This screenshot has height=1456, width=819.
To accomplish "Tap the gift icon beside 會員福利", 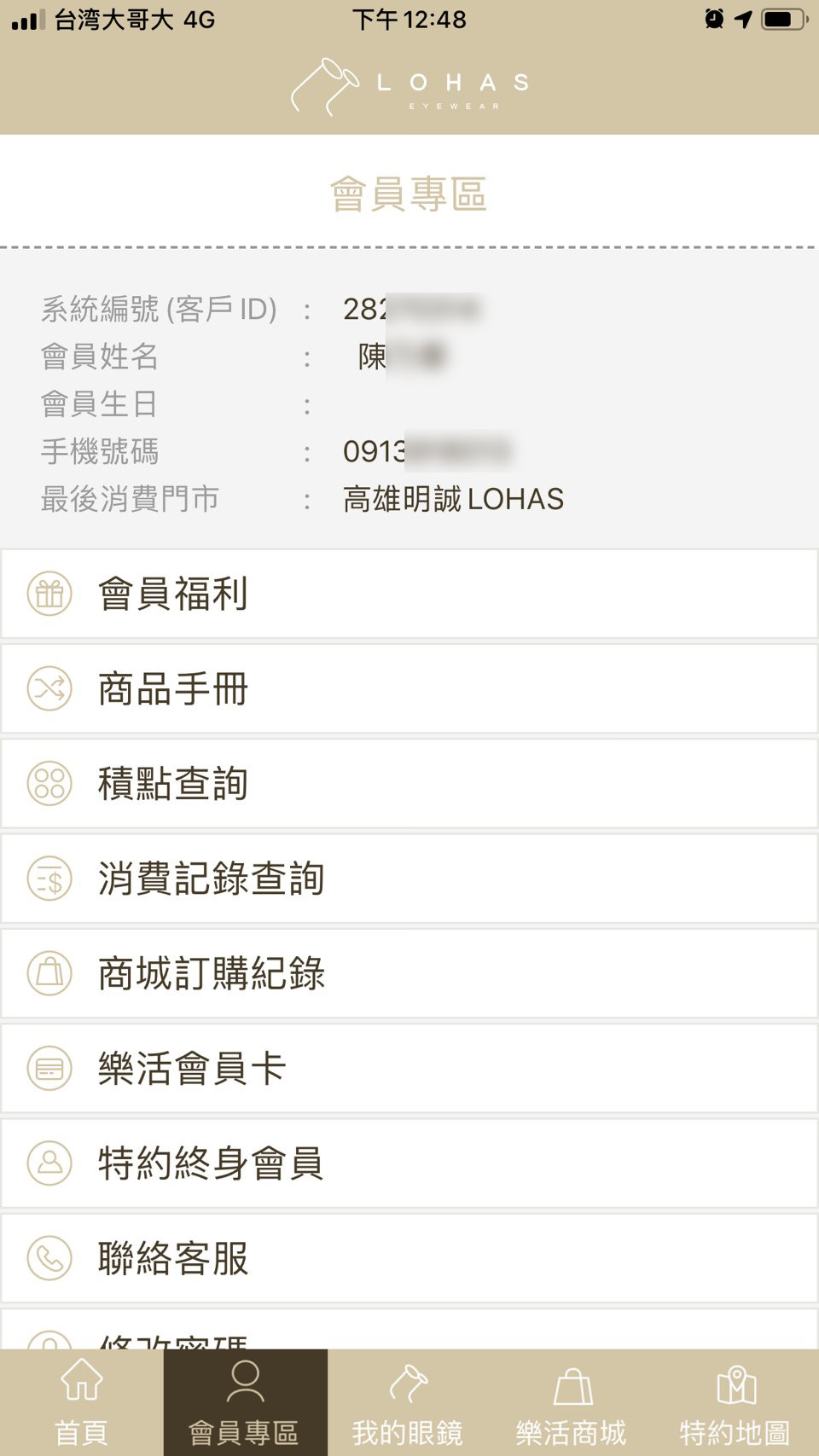I will tap(49, 594).
